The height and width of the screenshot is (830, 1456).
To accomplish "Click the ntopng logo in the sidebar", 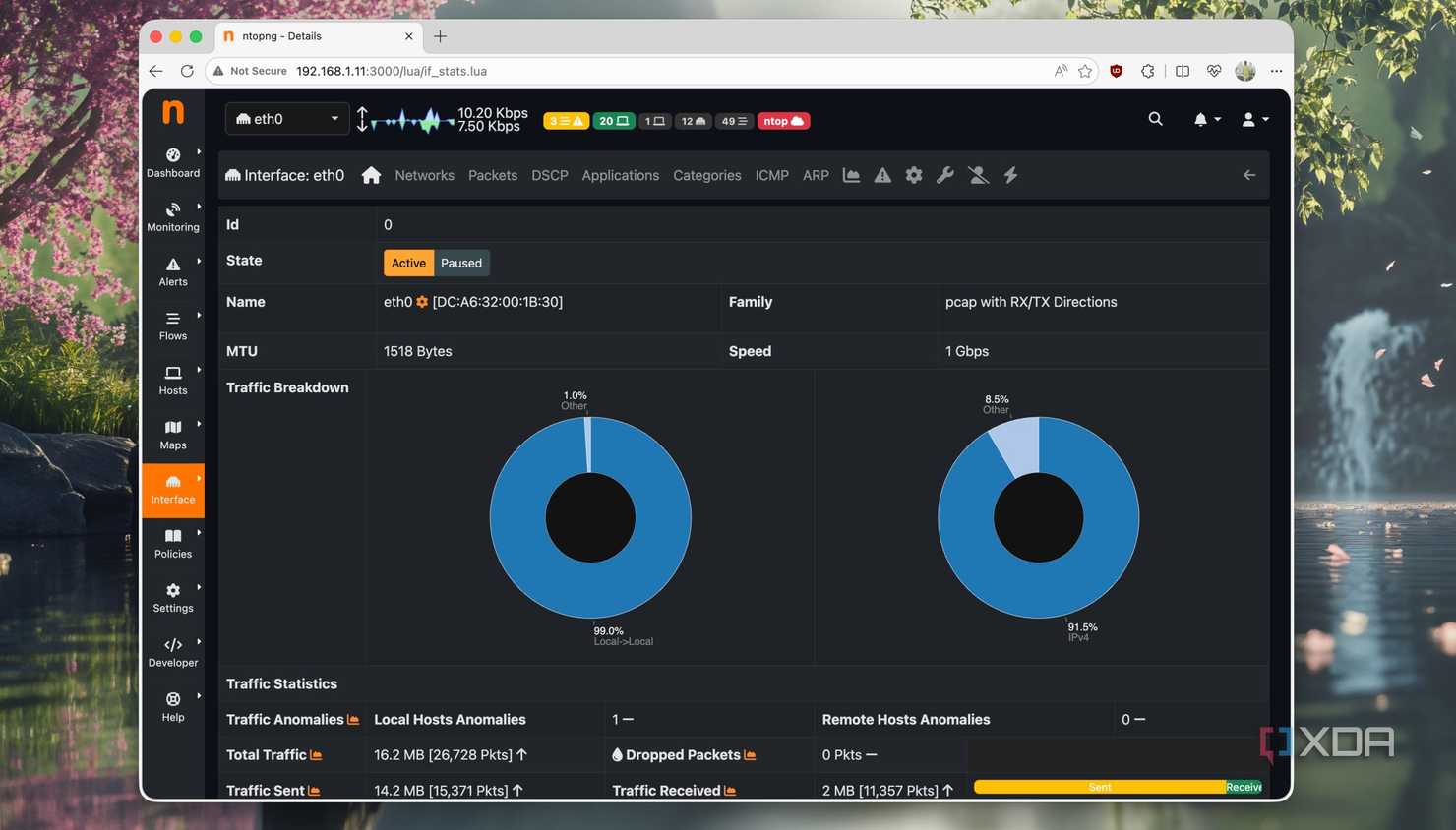I will (x=173, y=112).
